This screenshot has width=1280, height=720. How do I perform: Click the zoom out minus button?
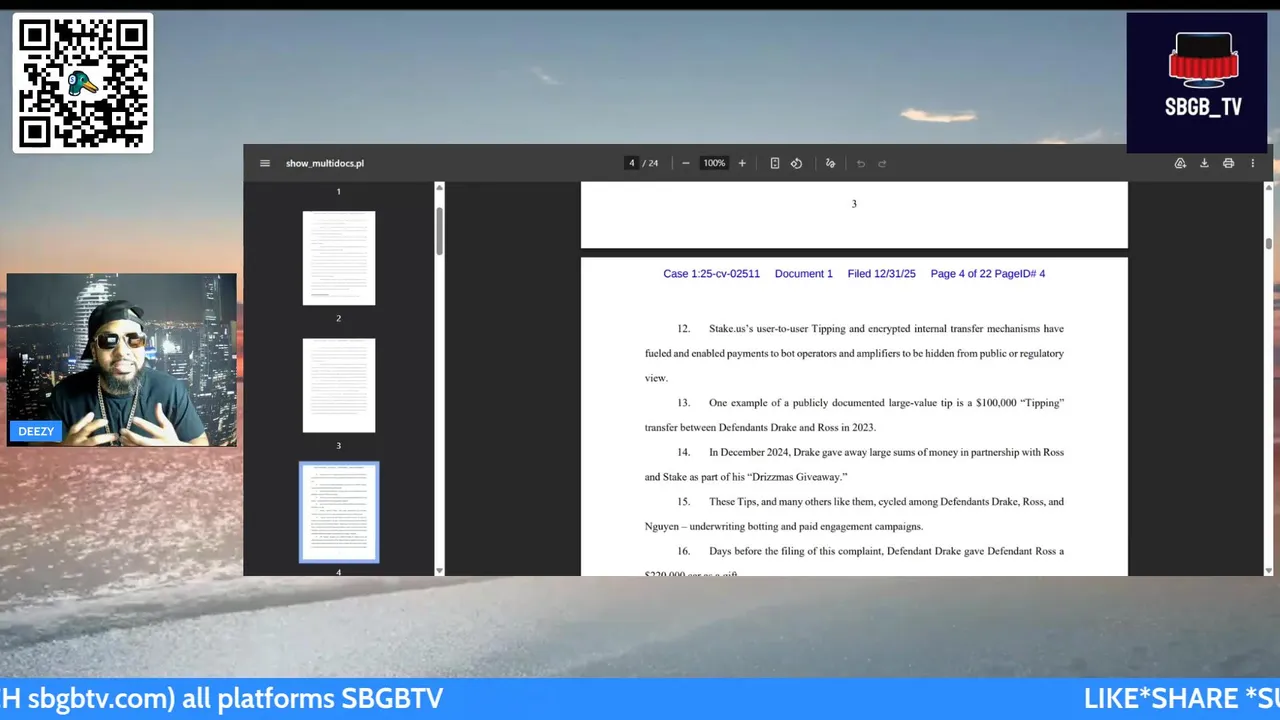(685, 163)
